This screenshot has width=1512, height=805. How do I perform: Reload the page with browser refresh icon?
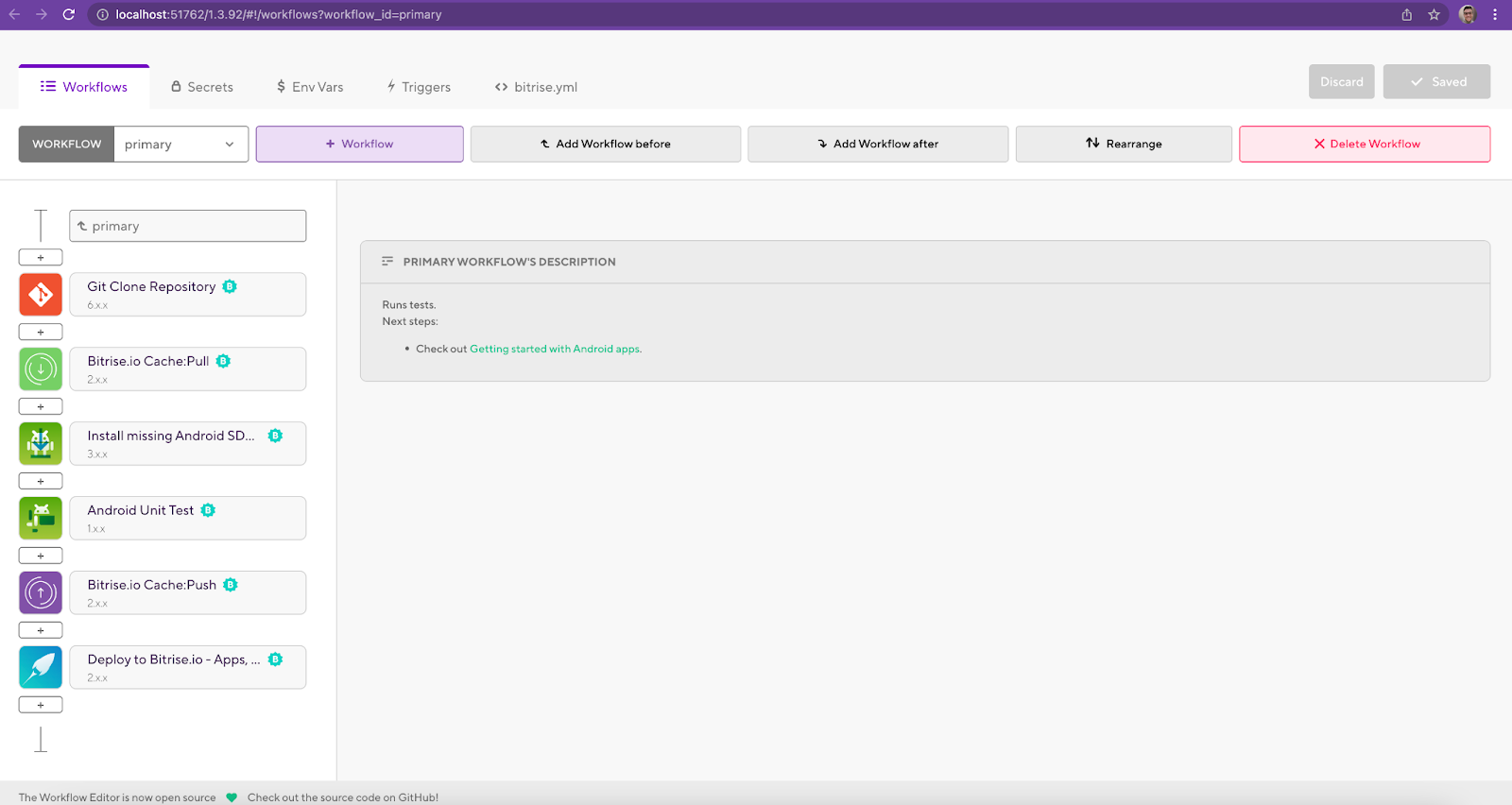click(69, 14)
